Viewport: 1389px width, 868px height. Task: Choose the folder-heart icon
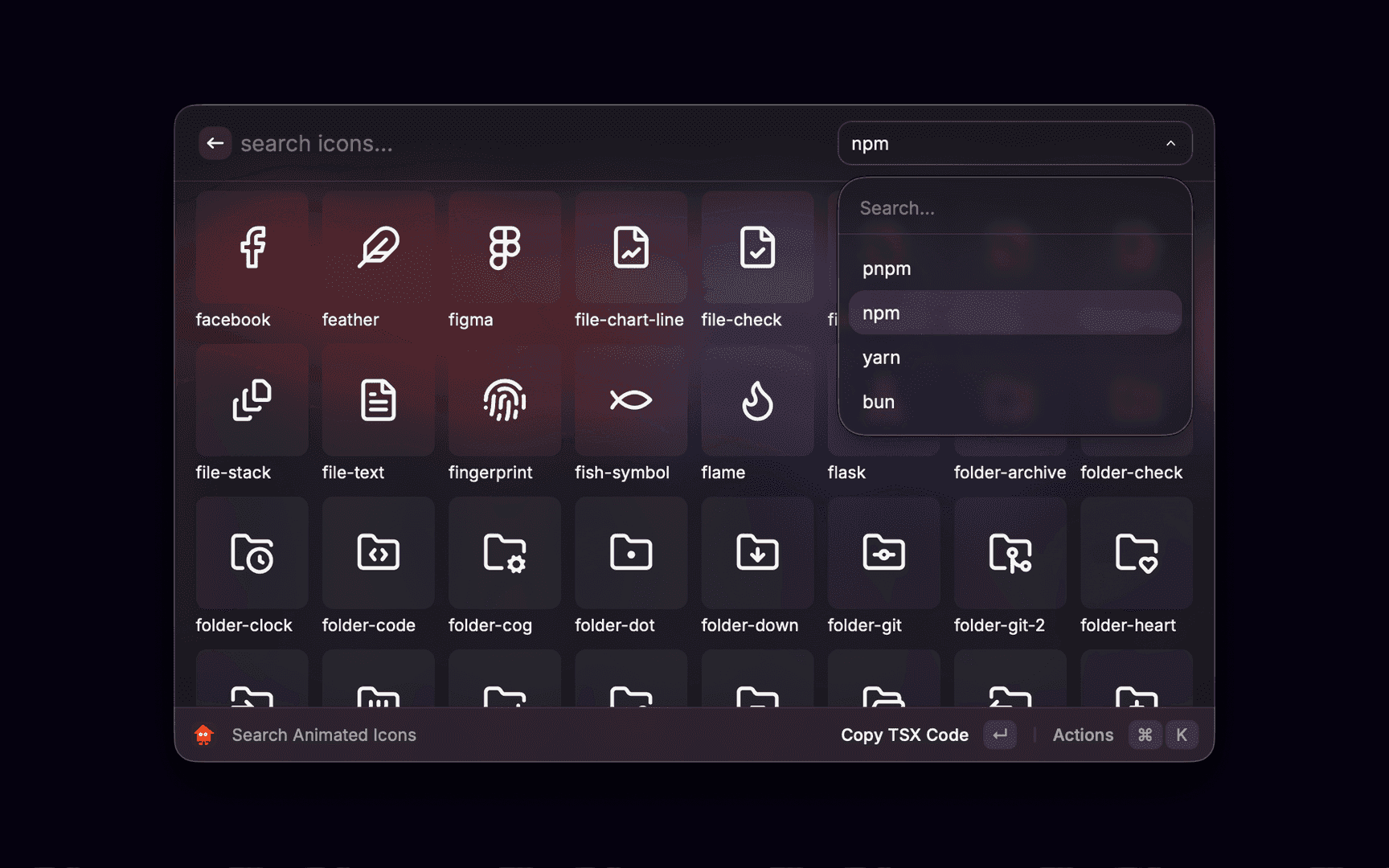[1137, 553]
